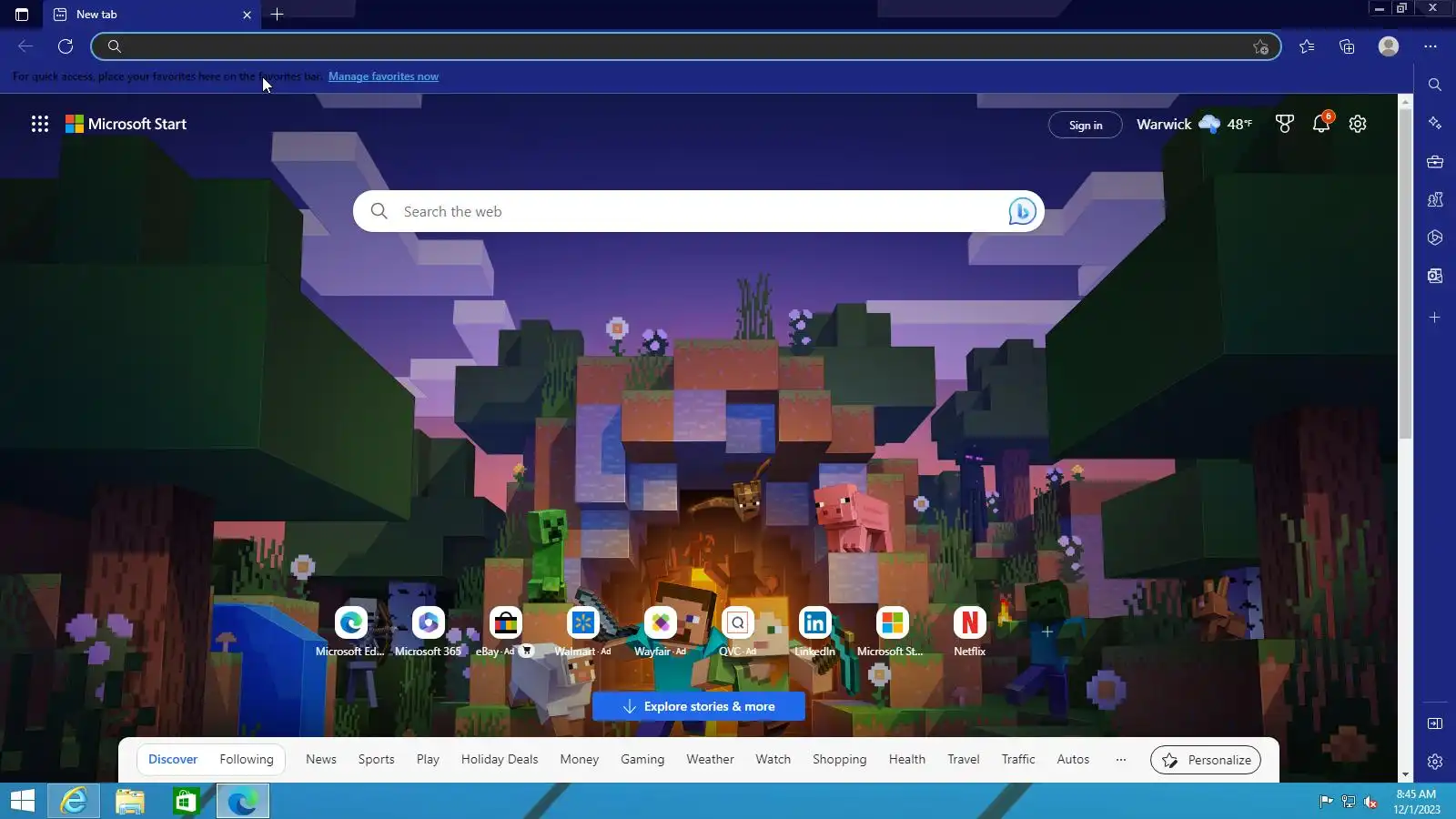Image resolution: width=1456 pixels, height=819 pixels.
Task: Open the sidebar Outlook icon
Action: coord(1435,276)
